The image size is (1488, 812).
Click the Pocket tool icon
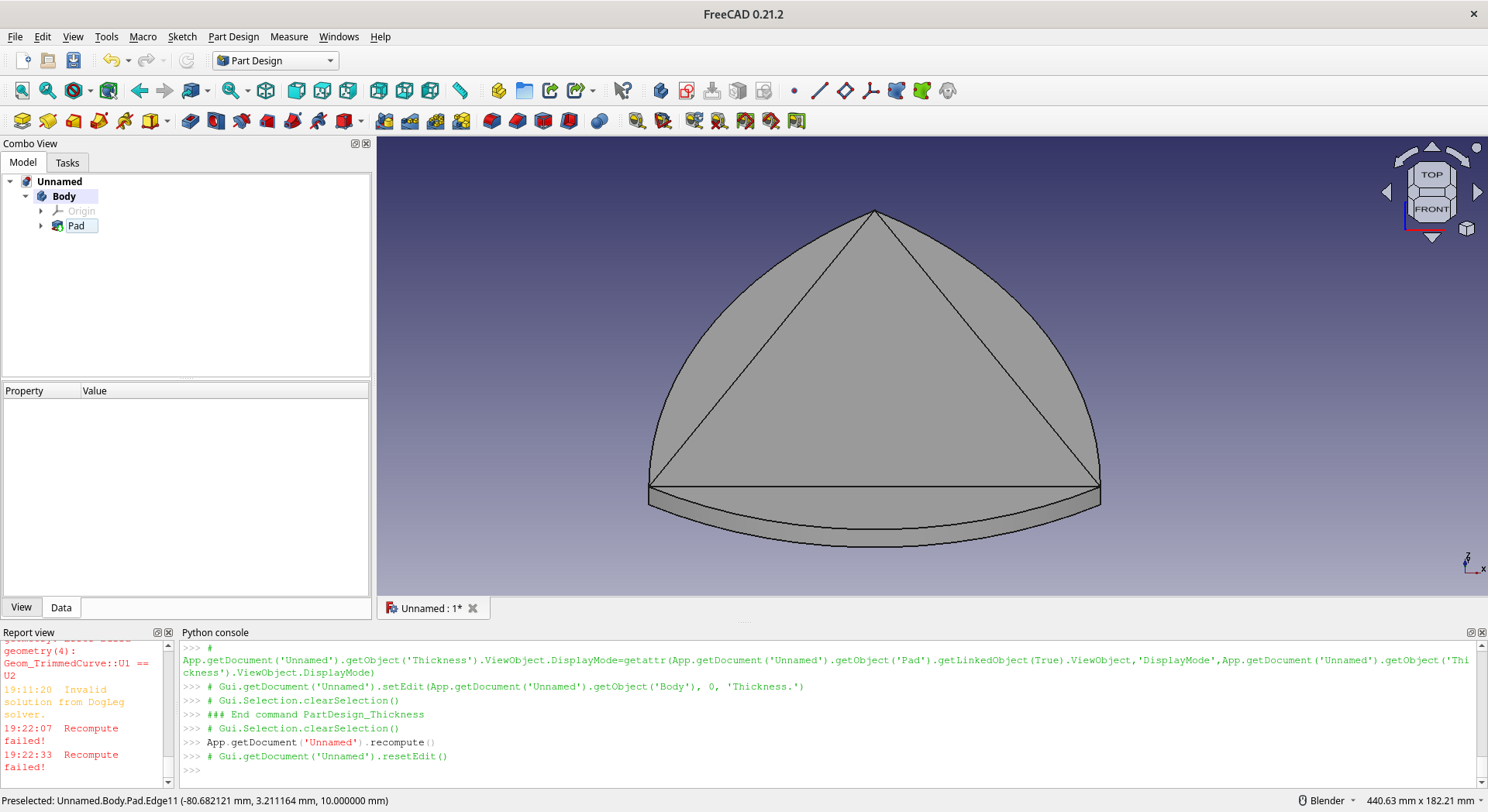pos(191,121)
